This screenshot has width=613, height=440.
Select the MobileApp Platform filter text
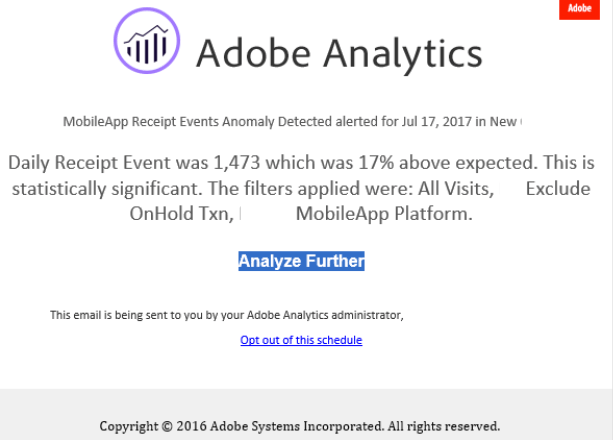click(384, 214)
